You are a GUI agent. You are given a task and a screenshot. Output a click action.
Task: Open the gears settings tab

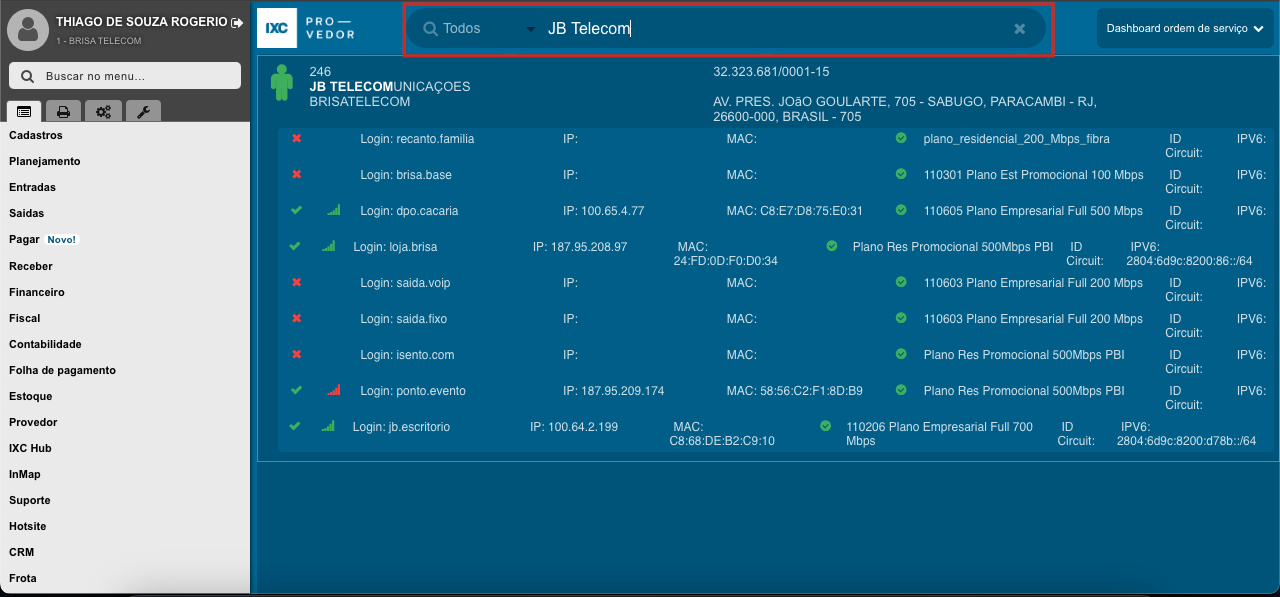tap(103, 112)
